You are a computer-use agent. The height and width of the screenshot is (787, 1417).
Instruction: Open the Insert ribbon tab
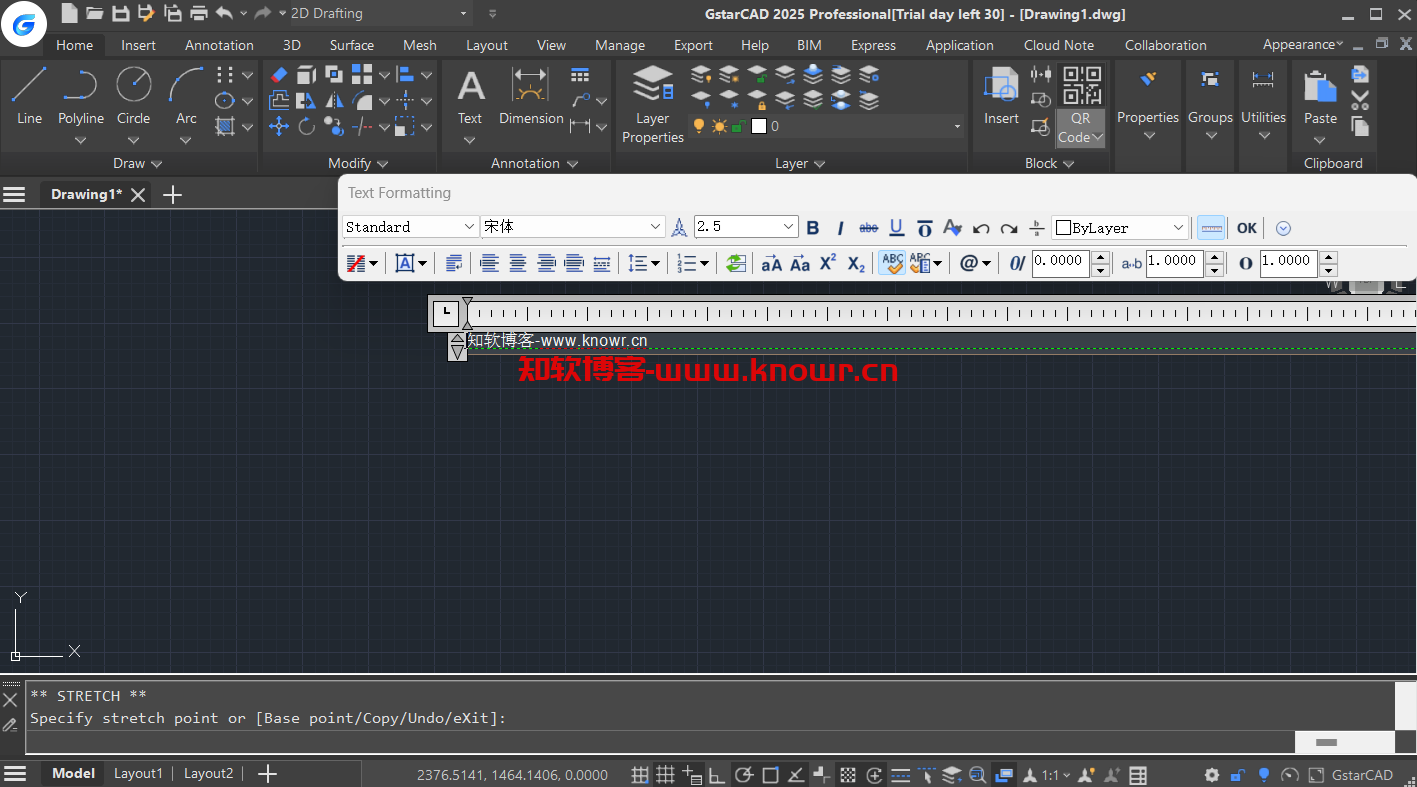[138, 45]
